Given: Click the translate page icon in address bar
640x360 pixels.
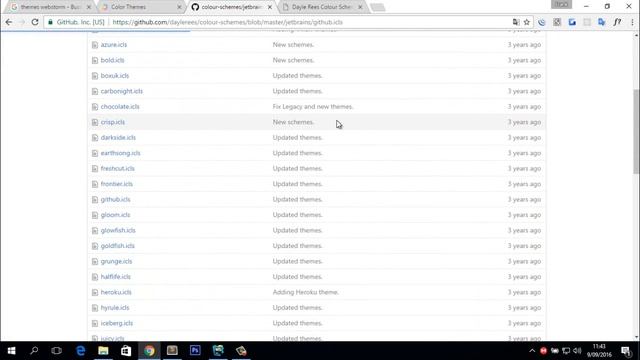Looking at the screenshot, I should click(516, 22).
